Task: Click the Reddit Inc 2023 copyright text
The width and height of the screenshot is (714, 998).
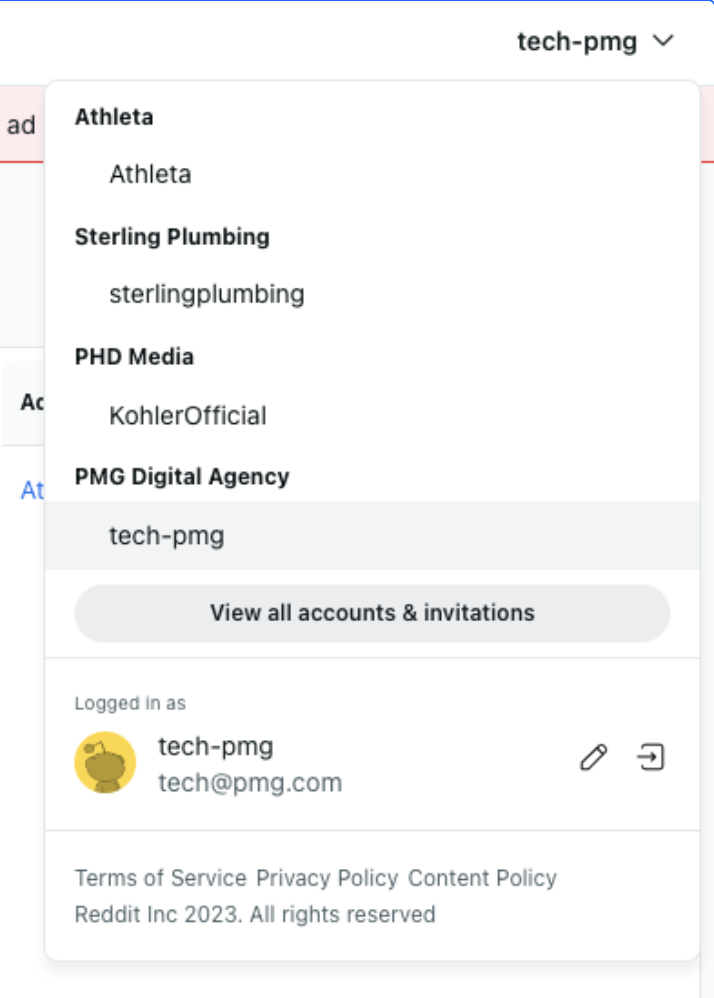Action: [x=255, y=914]
